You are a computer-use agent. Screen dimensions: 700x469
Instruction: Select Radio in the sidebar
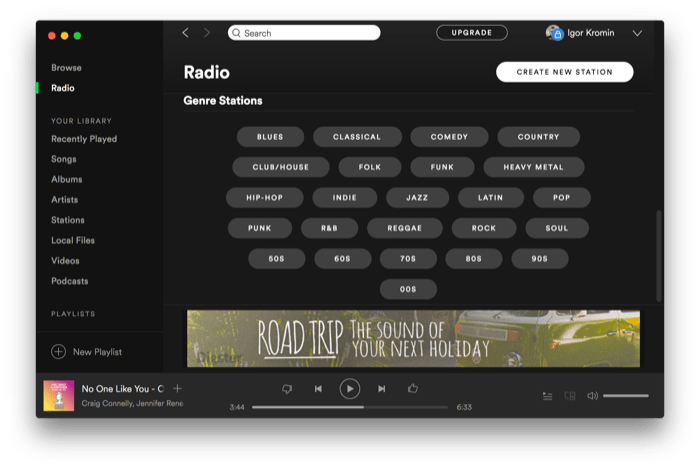tap(62, 88)
